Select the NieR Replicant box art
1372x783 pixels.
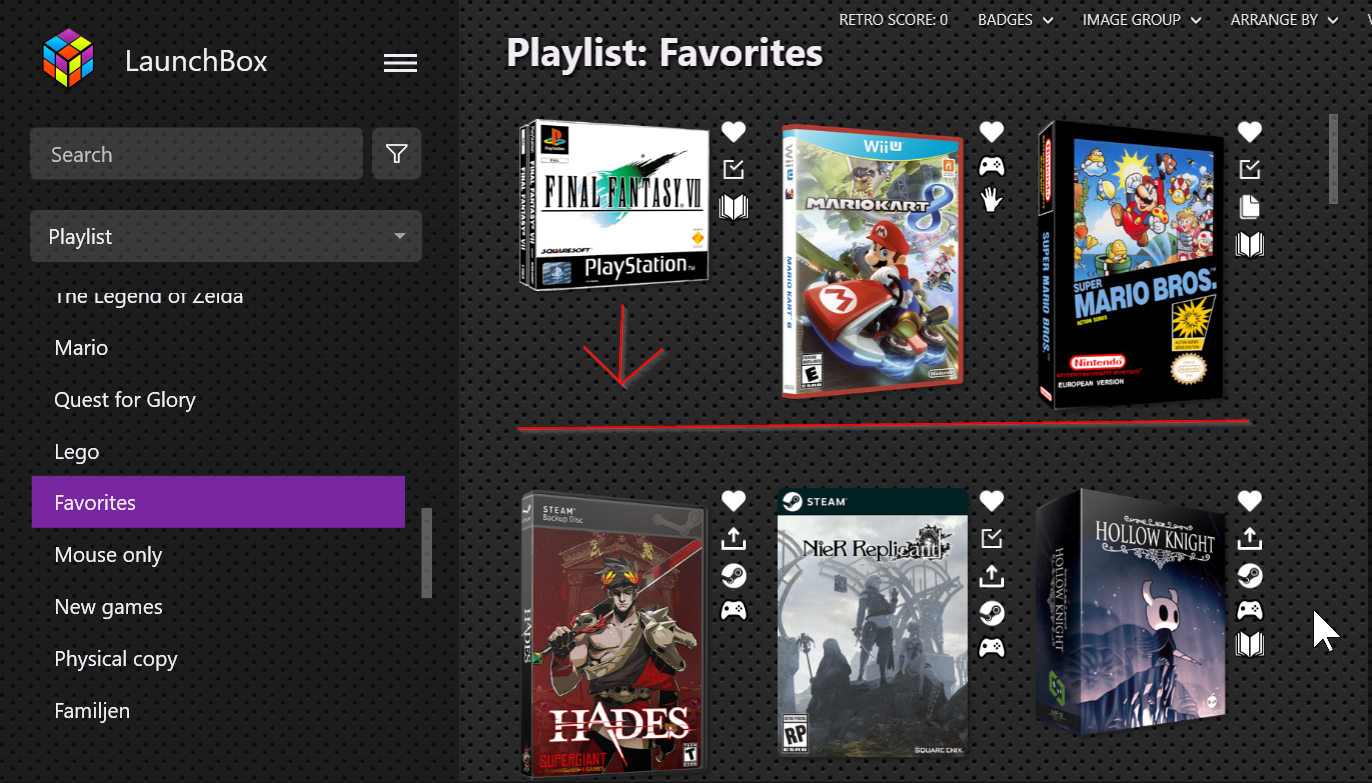872,622
